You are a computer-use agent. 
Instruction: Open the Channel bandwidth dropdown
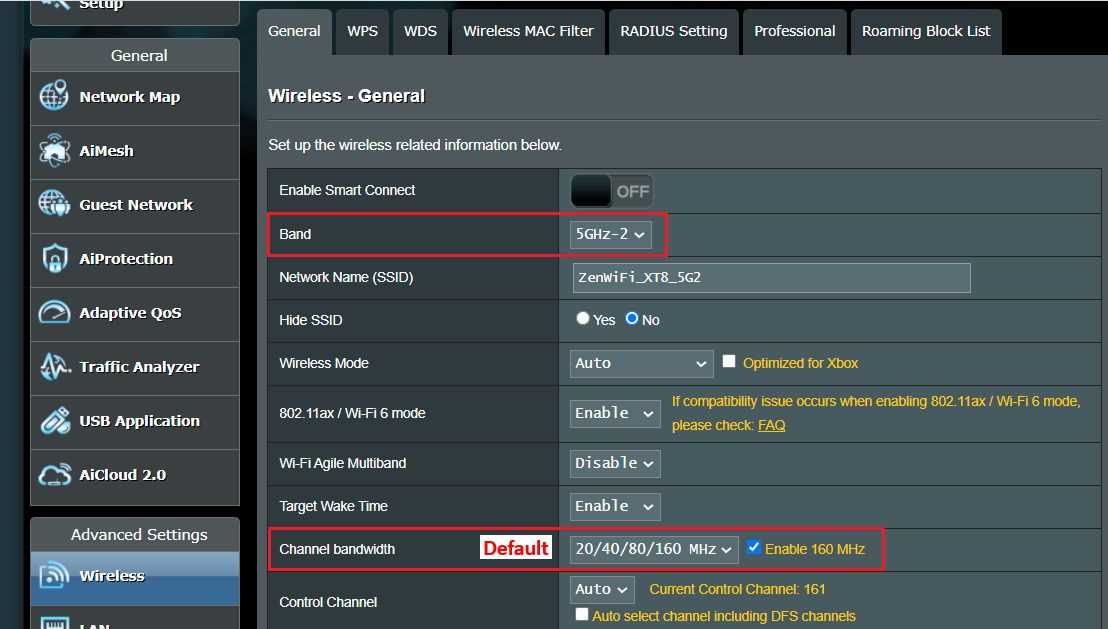click(x=654, y=550)
